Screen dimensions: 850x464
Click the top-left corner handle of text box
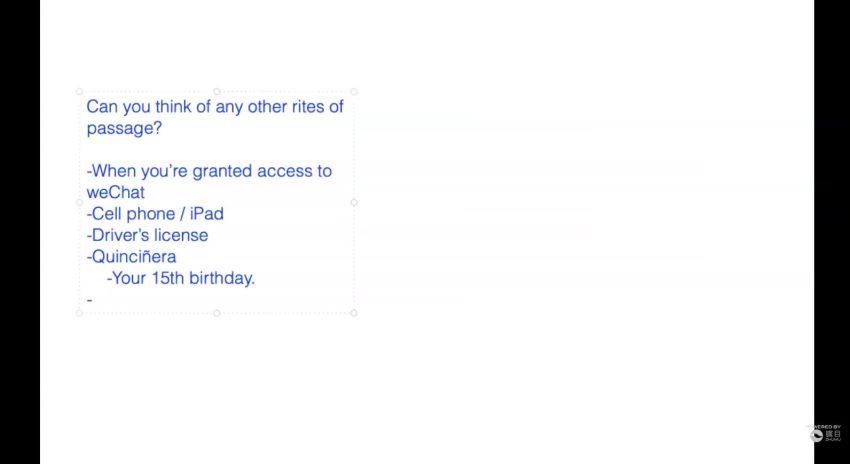point(79,92)
